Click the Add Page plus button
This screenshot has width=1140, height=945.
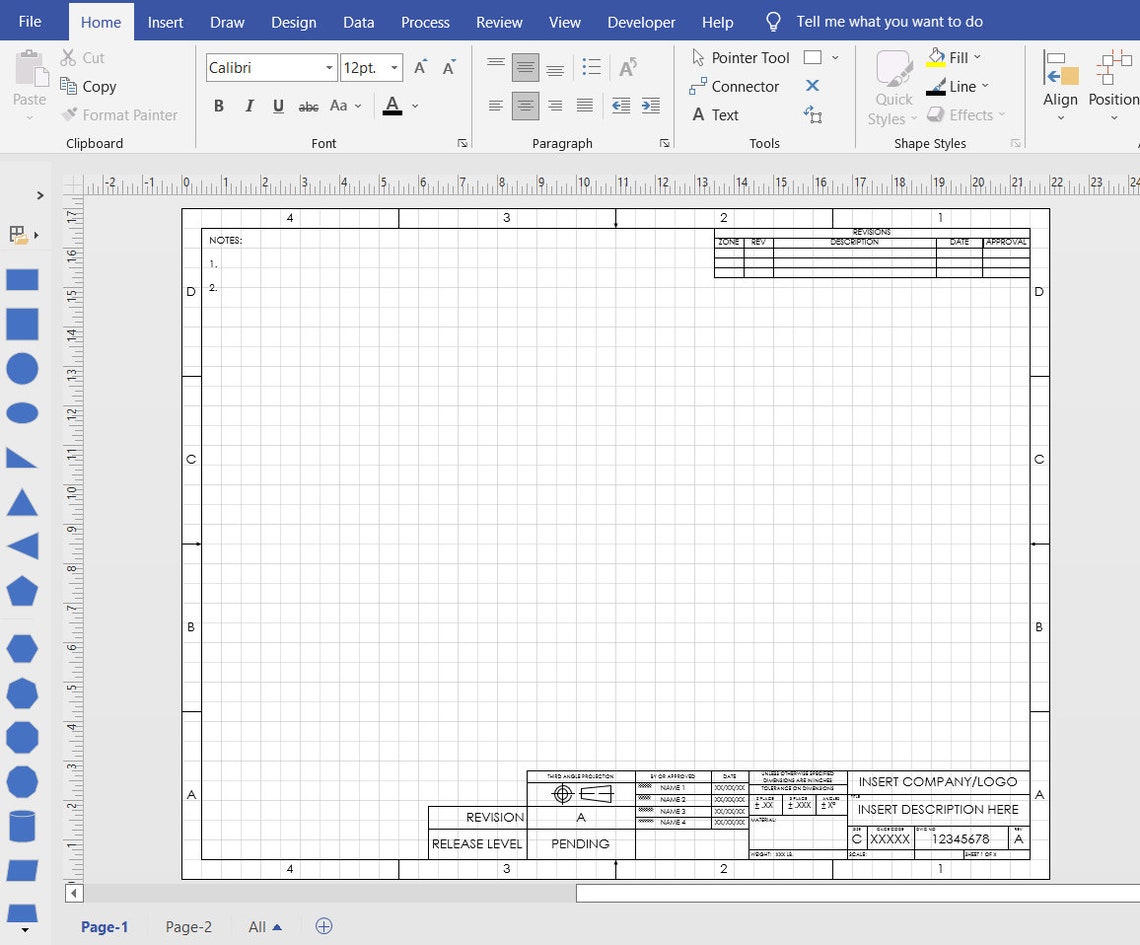click(323, 927)
